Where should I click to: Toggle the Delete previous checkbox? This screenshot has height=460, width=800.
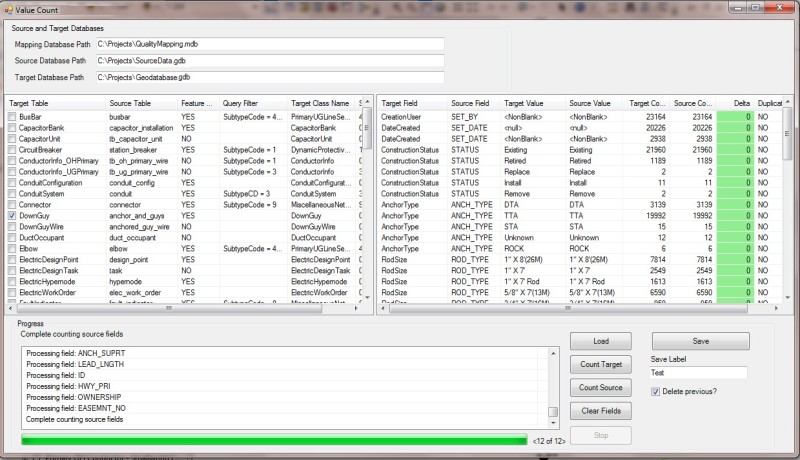point(655,391)
